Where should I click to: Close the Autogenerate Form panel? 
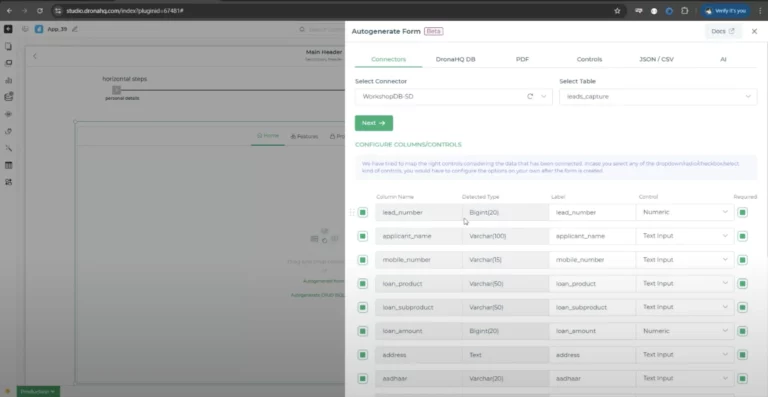pos(754,31)
